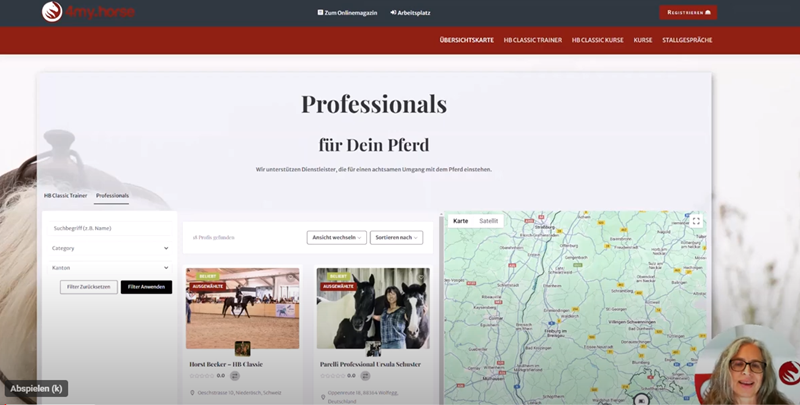The image size is (800, 405).
Task: Click the heart icon on Ursula Schuster photo
Action: click(421, 277)
